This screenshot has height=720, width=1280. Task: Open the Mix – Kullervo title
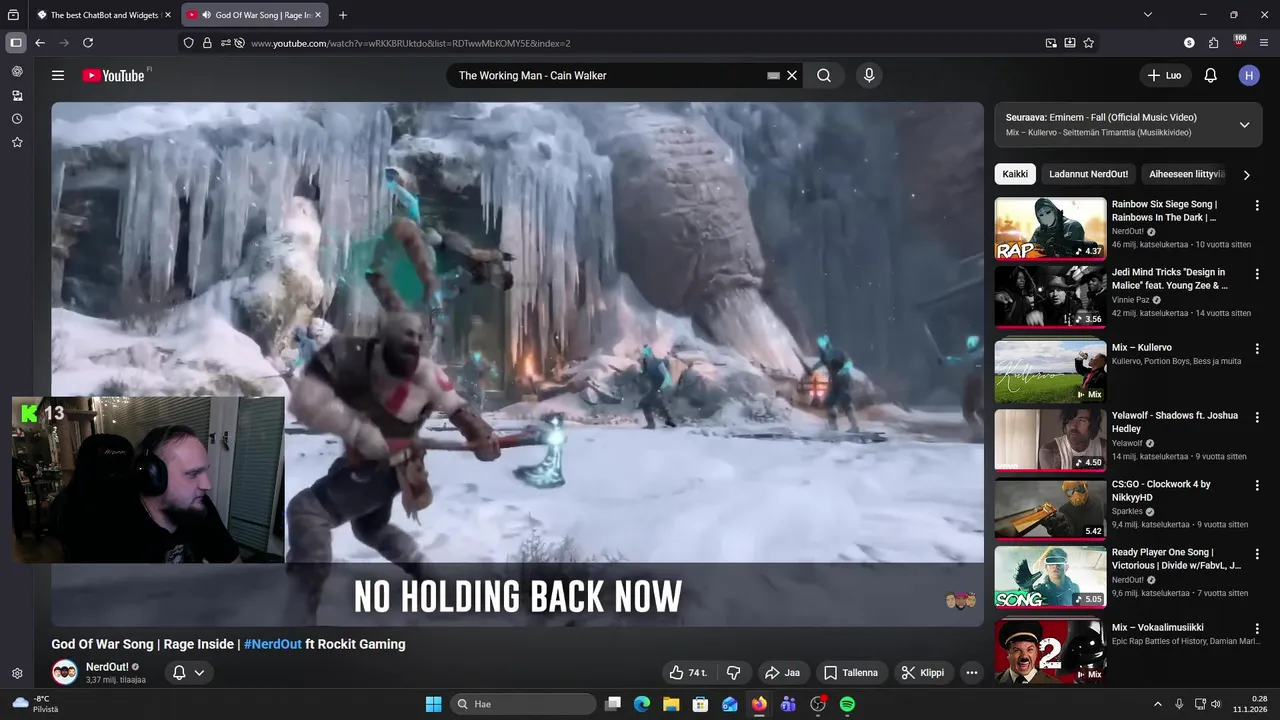click(1141, 347)
